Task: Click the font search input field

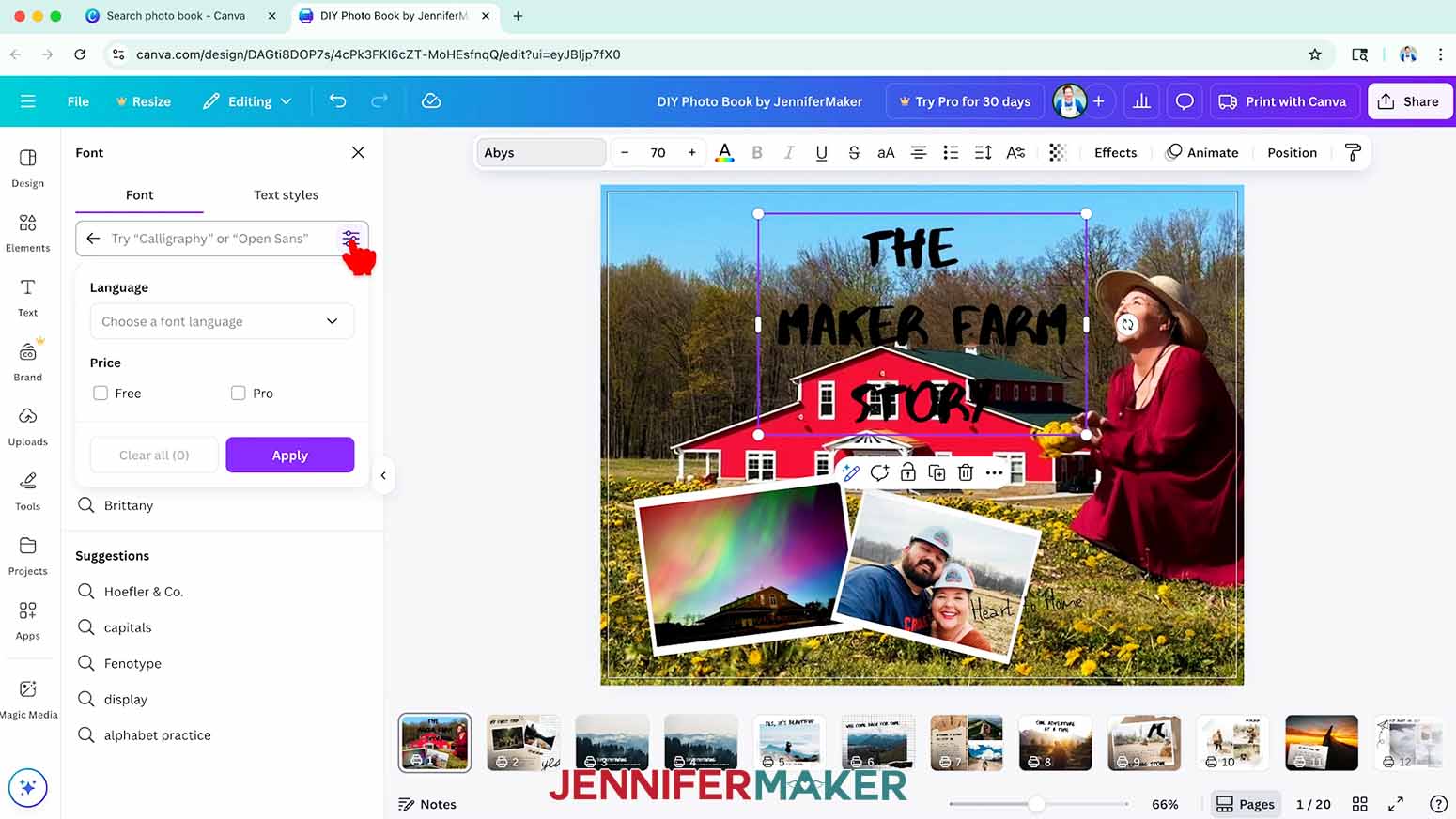Action: [222, 239]
